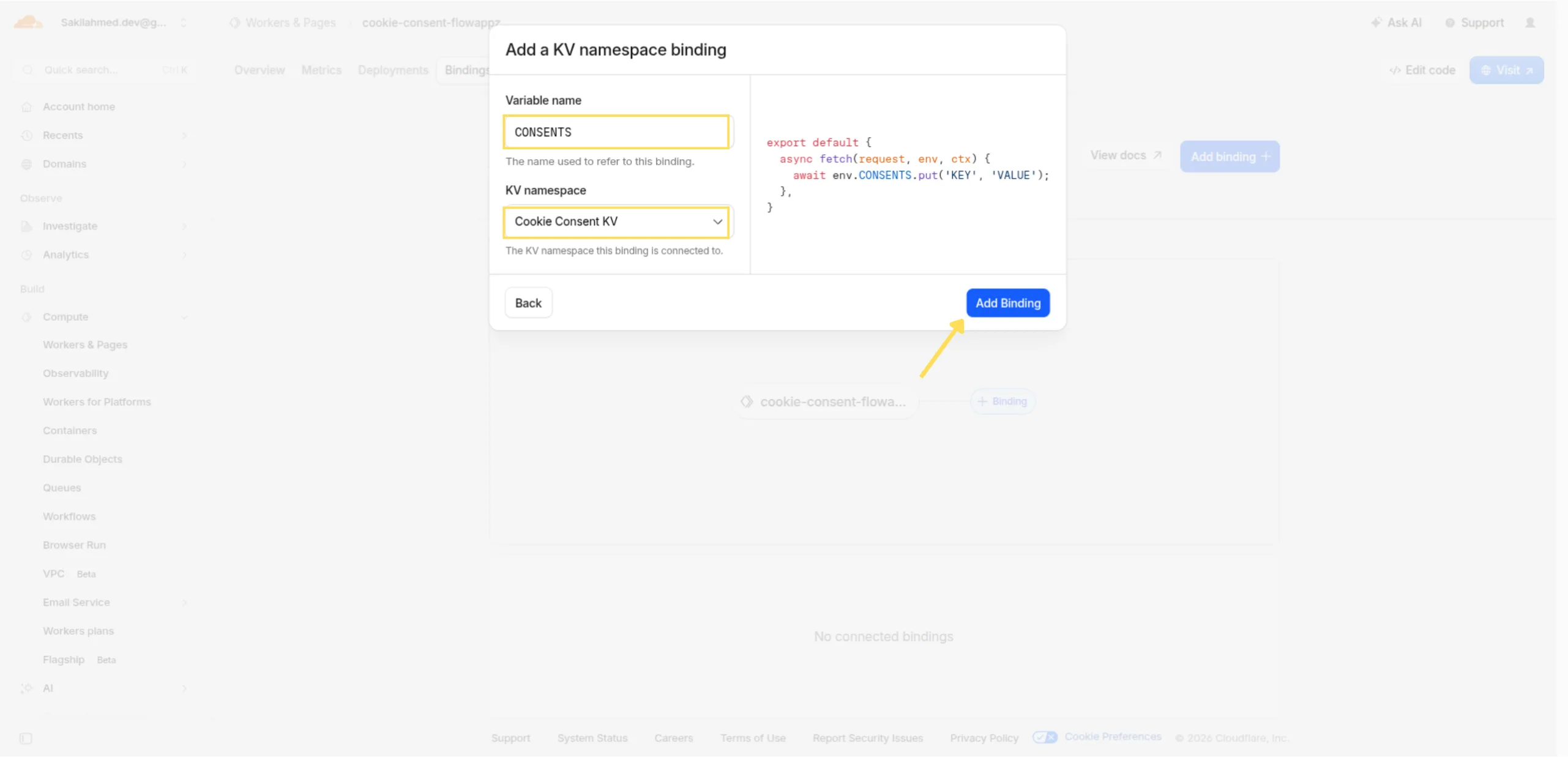Click cookie-consent-flowappz breadcrumb text
This screenshot has height=757, width=1568.
click(431, 23)
